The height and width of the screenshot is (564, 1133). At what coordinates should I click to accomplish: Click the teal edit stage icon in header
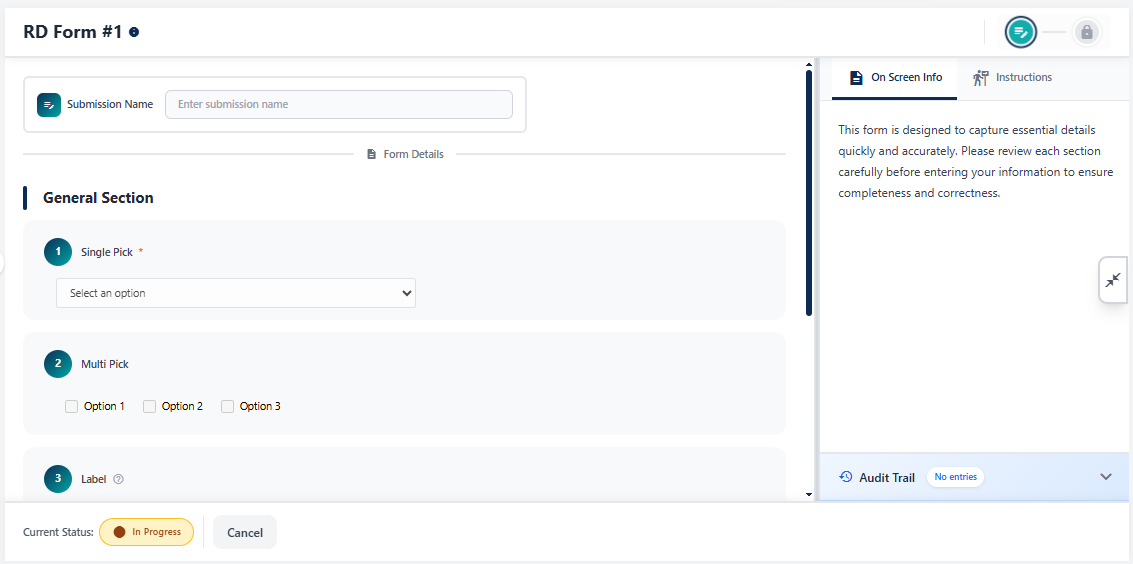click(x=1020, y=32)
